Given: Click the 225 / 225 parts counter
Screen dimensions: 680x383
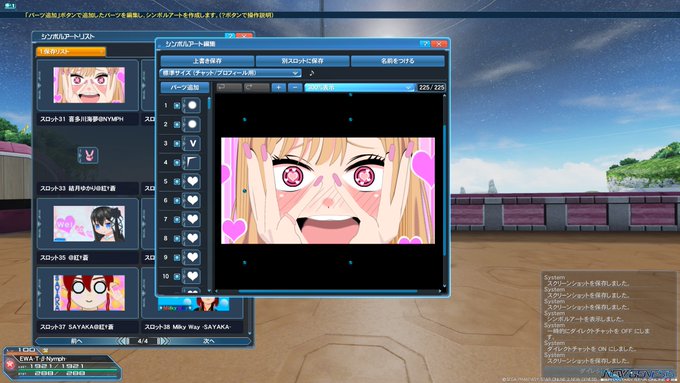Looking at the screenshot, I should click(x=432, y=88).
